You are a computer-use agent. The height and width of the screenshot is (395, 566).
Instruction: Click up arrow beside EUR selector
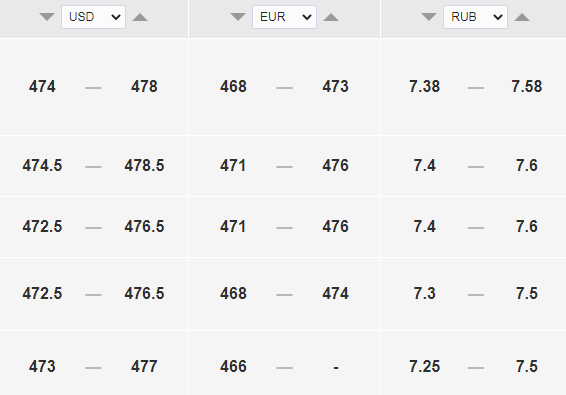(331, 17)
